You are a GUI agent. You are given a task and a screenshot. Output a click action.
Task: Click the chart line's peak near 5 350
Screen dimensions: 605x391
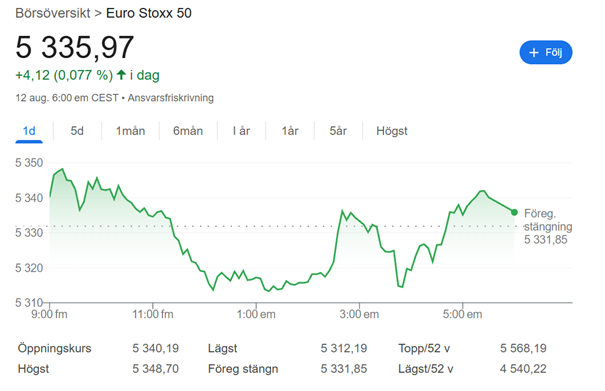[x=62, y=169]
